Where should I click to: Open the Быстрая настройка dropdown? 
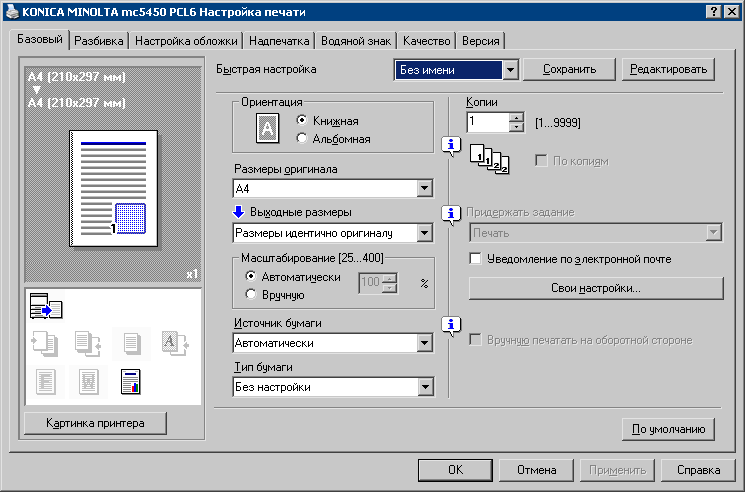[x=510, y=70]
